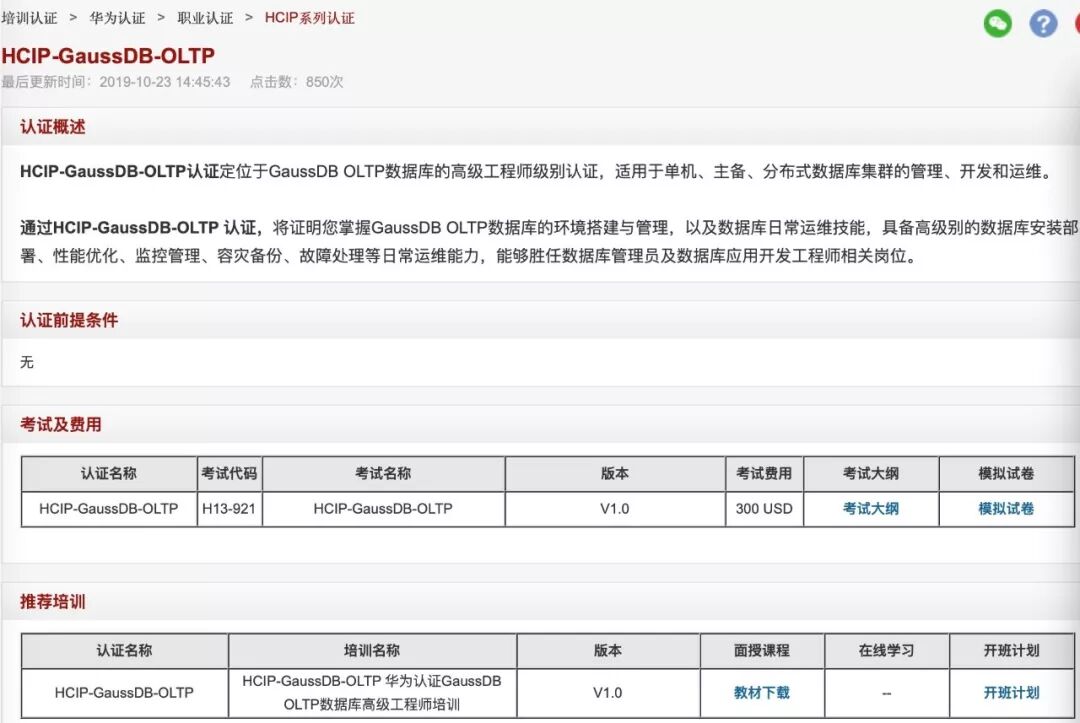Click V1.0 in the training table

(608, 693)
